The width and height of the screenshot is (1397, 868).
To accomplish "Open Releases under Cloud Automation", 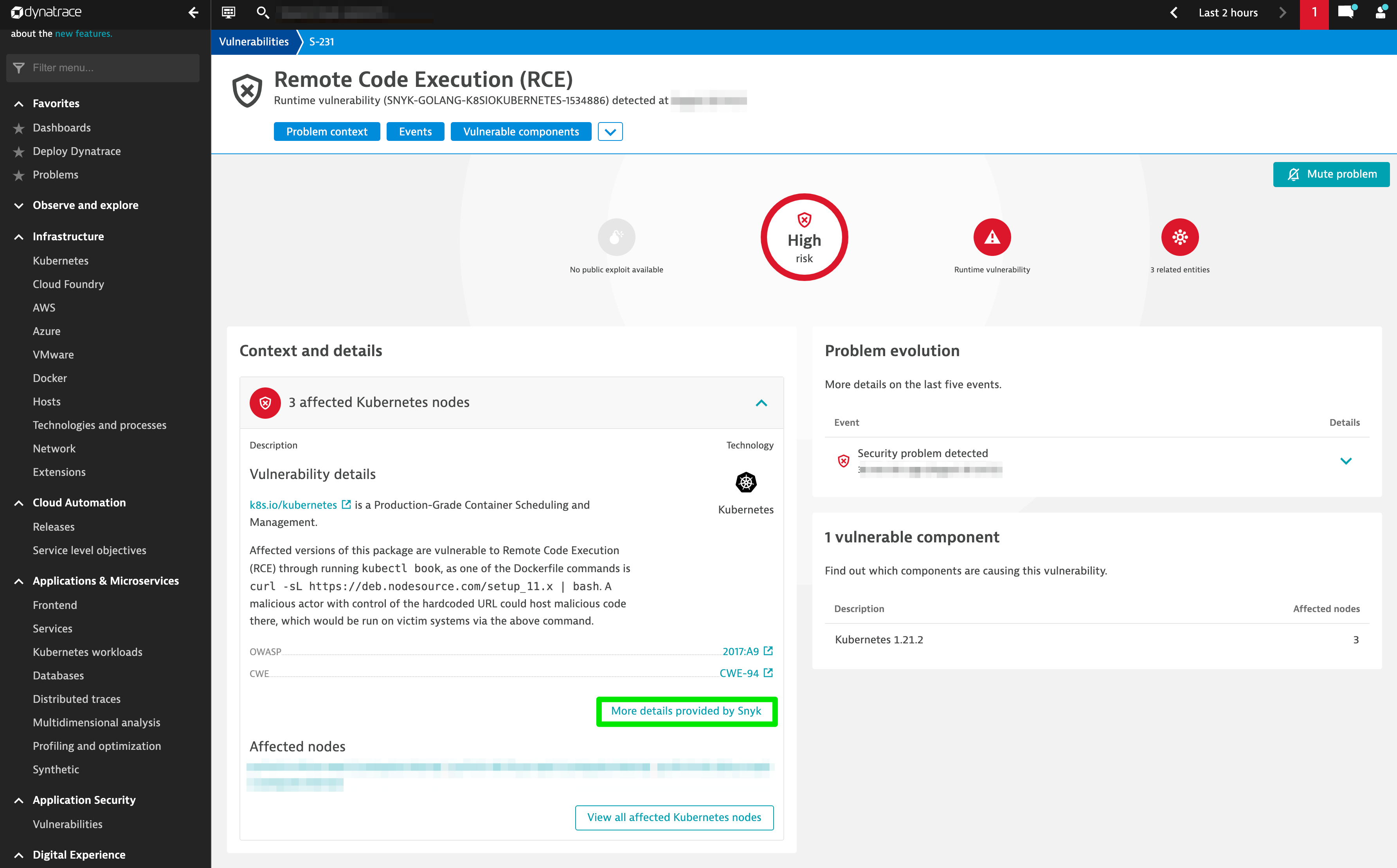I will pos(53,527).
